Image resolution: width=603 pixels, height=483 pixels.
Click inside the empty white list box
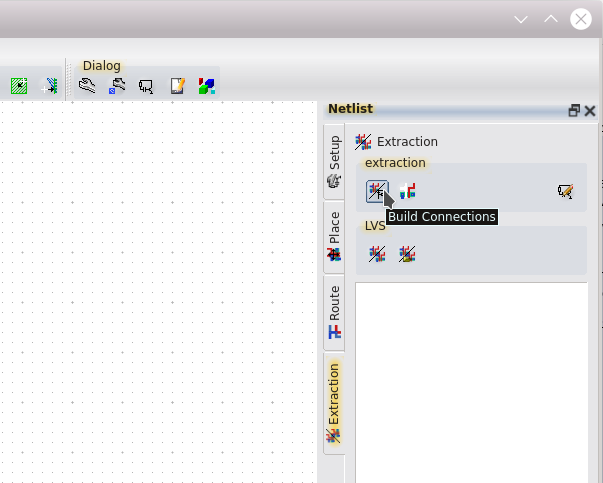(471, 383)
